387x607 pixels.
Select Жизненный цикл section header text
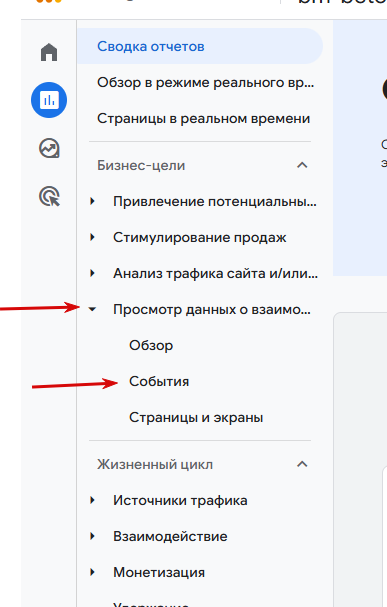tap(155, 464)
